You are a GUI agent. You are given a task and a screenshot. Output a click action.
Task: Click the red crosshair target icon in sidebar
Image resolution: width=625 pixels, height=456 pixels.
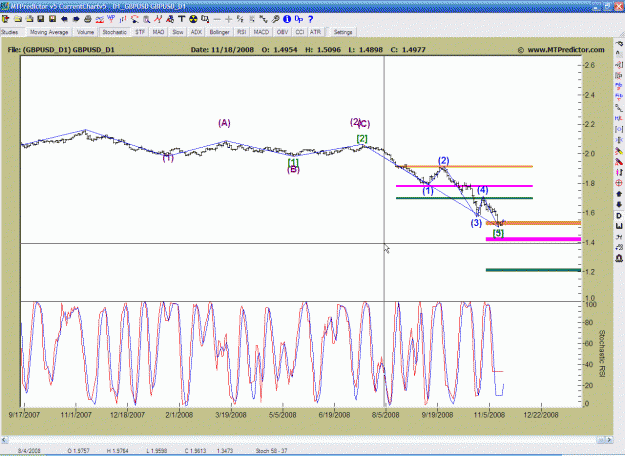pyautogui.click(x=619, y=183)
